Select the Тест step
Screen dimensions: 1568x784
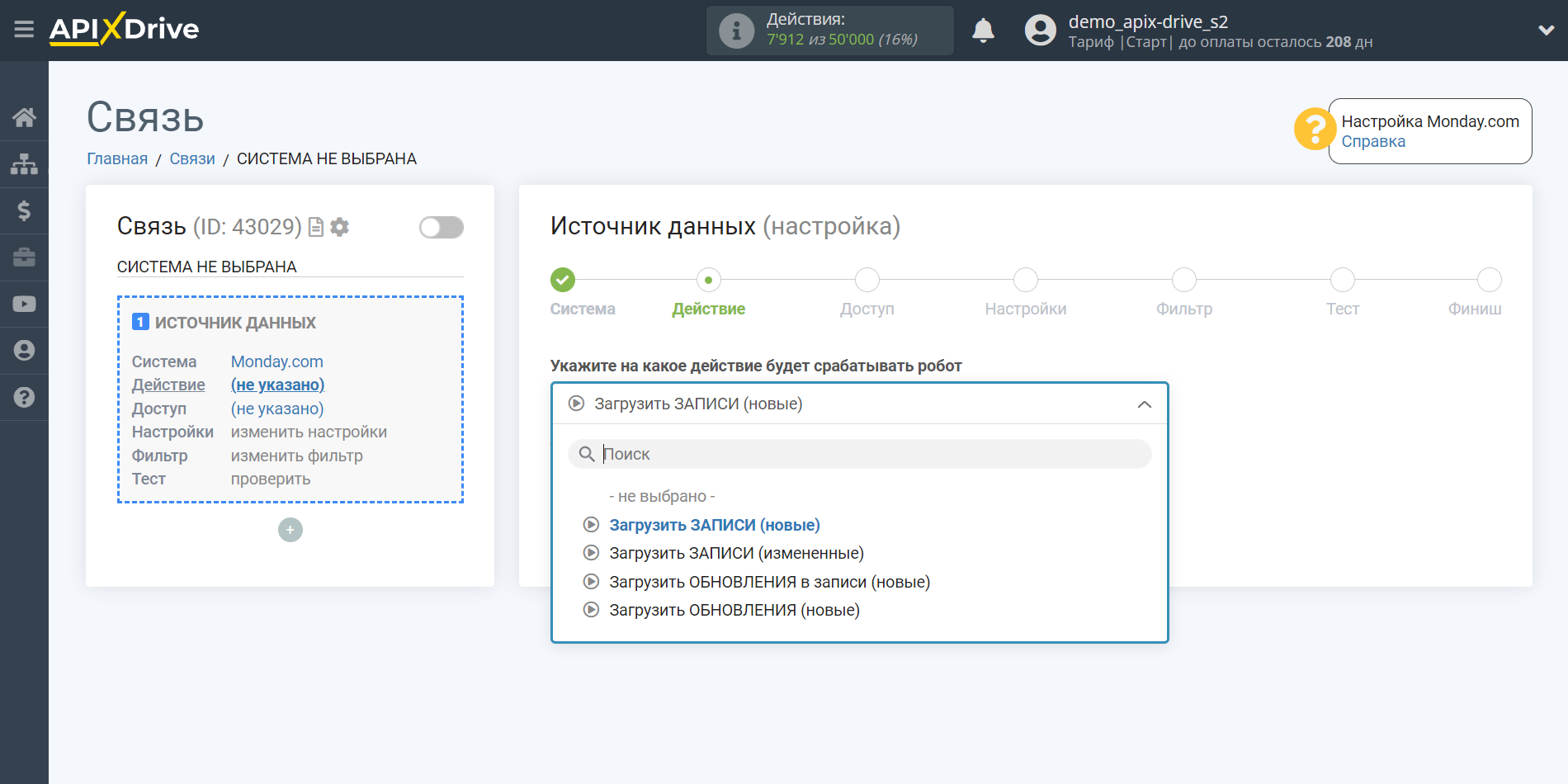tap(1343, 280)
